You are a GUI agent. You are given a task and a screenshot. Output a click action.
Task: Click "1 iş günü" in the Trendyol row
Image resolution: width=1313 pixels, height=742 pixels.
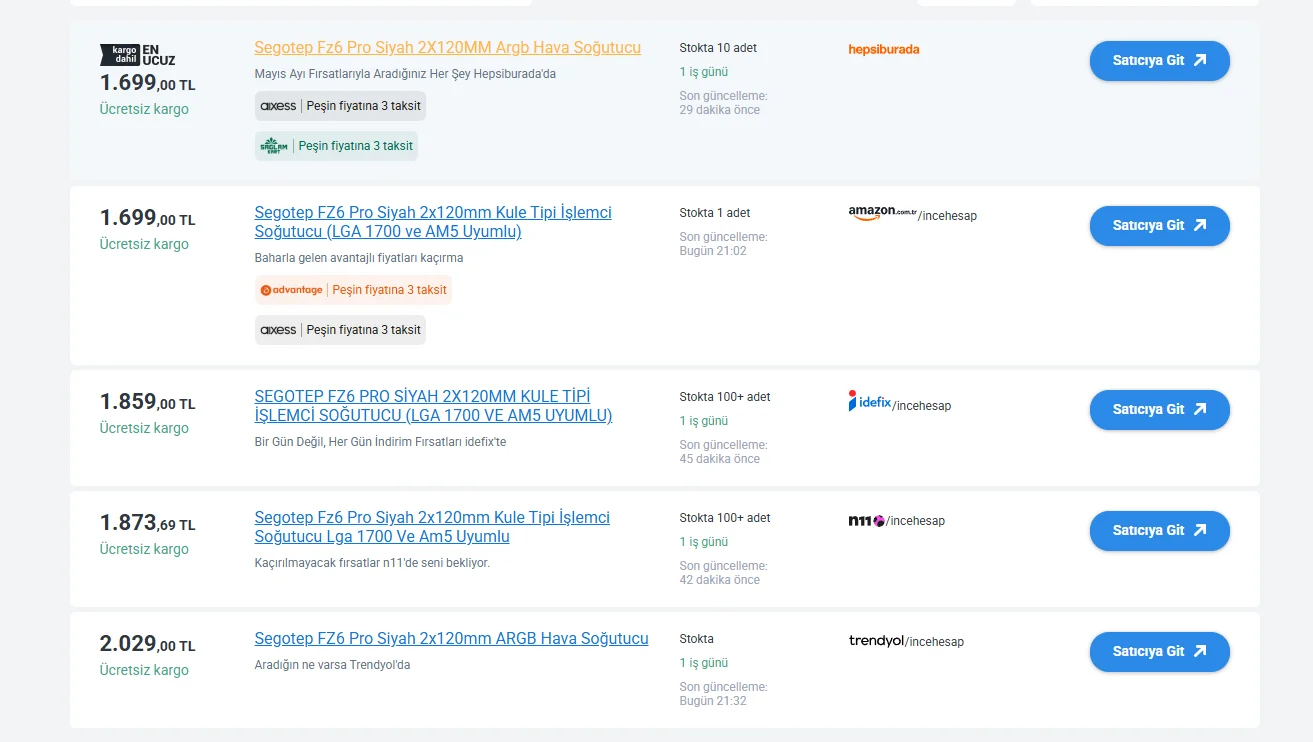[x=704, y=663]
